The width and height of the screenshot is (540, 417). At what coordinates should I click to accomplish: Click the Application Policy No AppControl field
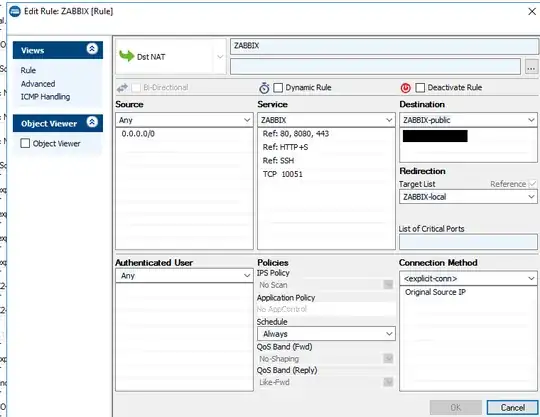(326, 309)
